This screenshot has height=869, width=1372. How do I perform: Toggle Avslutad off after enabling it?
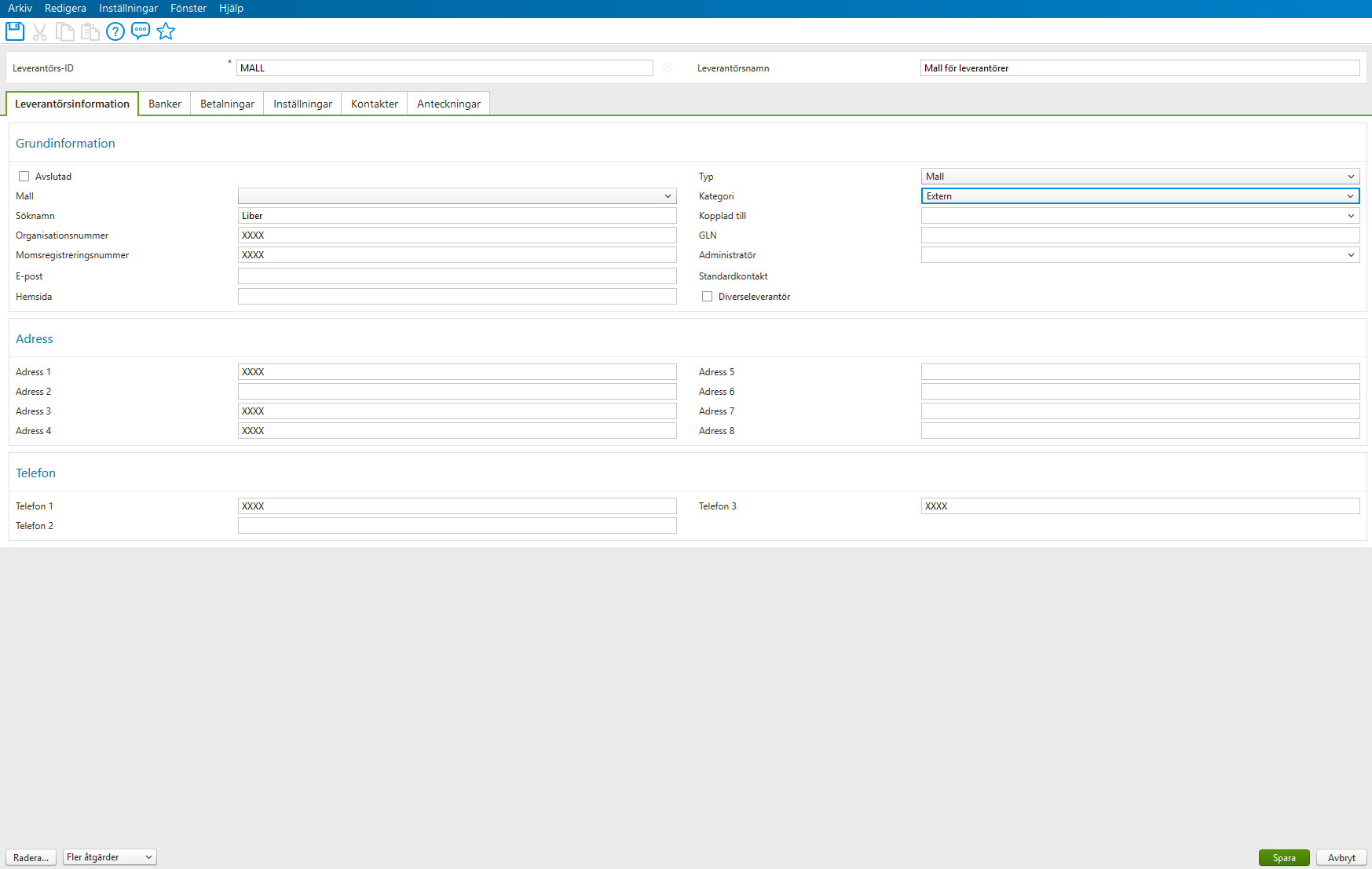(24, 176)
